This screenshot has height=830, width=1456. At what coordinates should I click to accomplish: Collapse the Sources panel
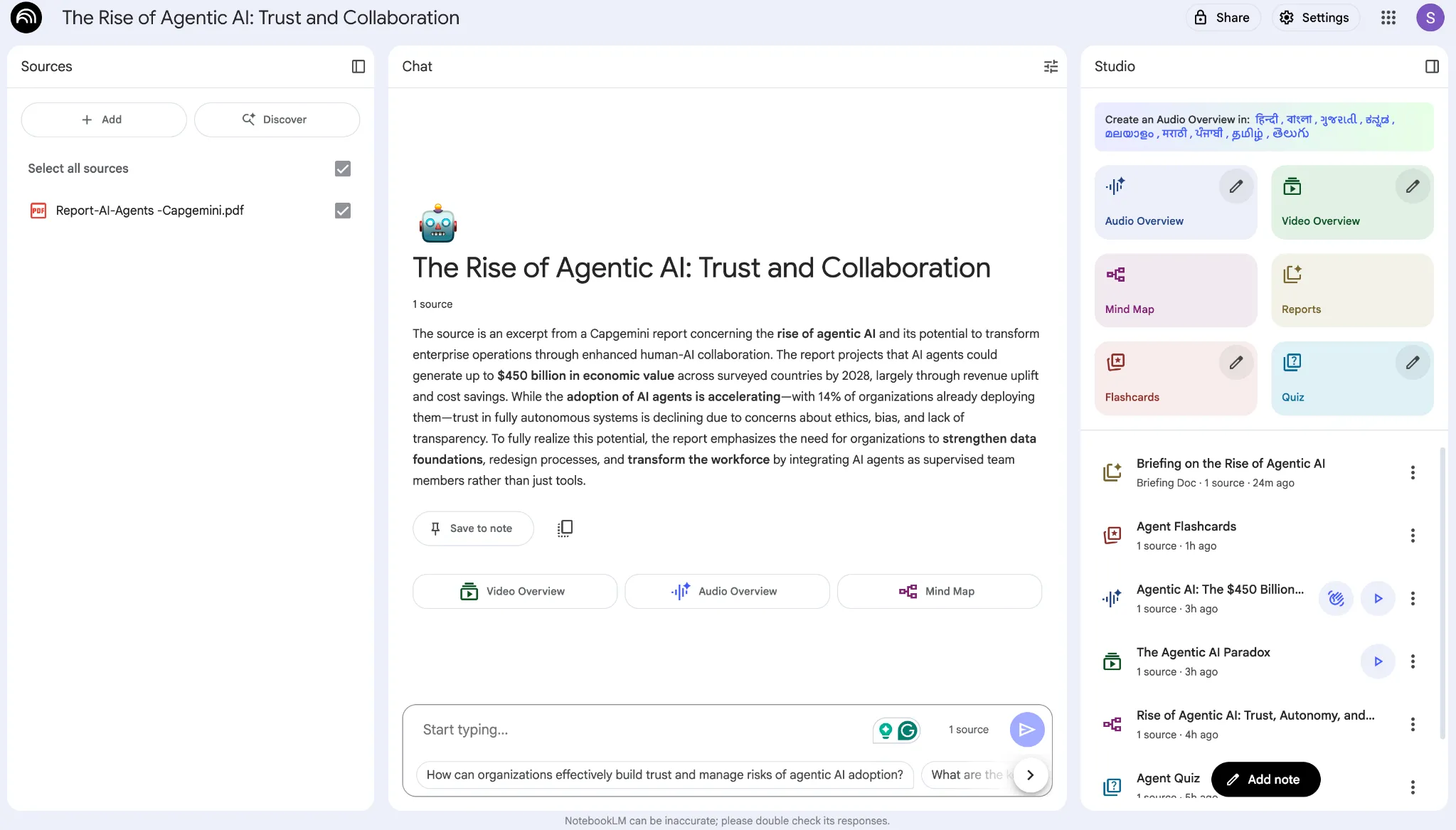358,66
